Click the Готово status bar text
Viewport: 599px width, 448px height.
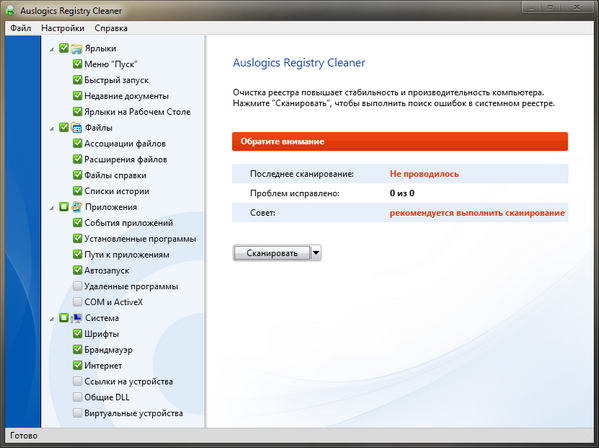pyautogui.click(x=24, y=435)
